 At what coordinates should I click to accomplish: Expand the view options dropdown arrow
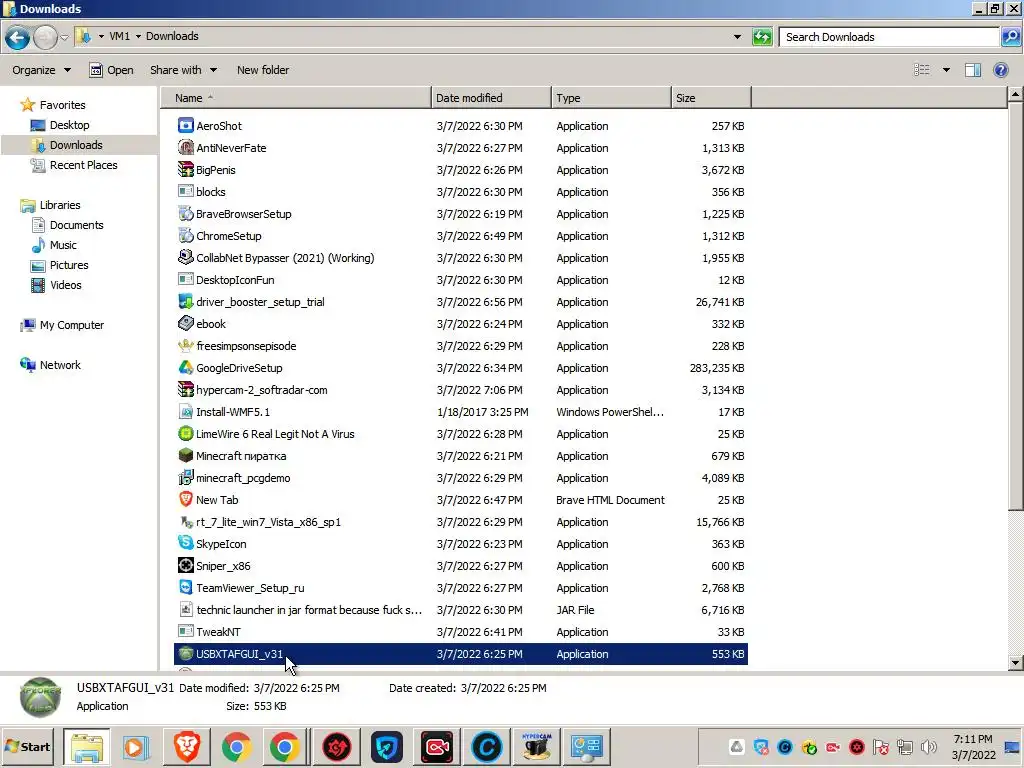pyautogui.click(x=946, y=70)
